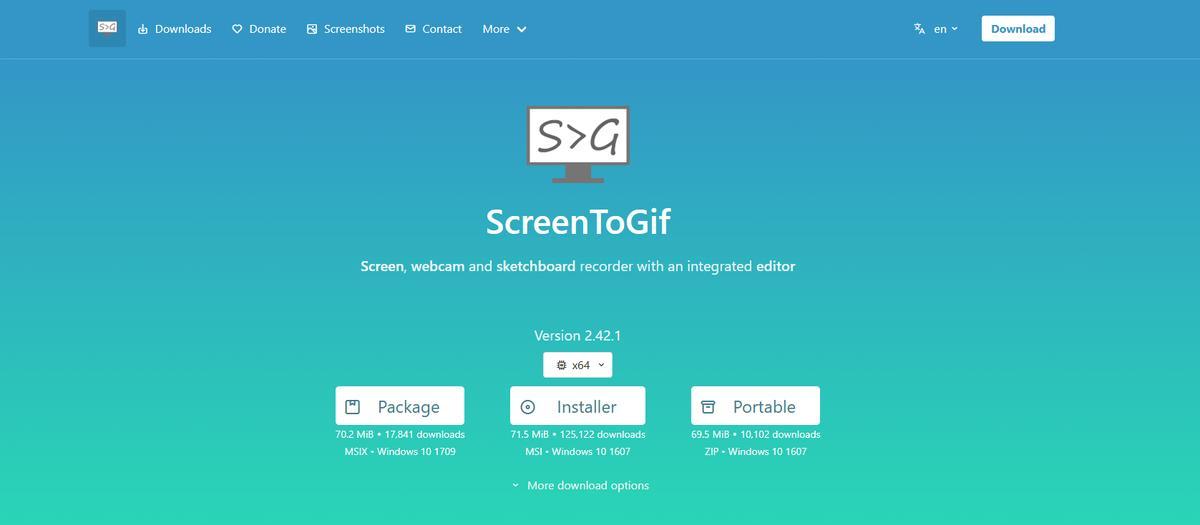1200x525 pixels.
Task: Click the translate language icon
Action: click(920, 29)
